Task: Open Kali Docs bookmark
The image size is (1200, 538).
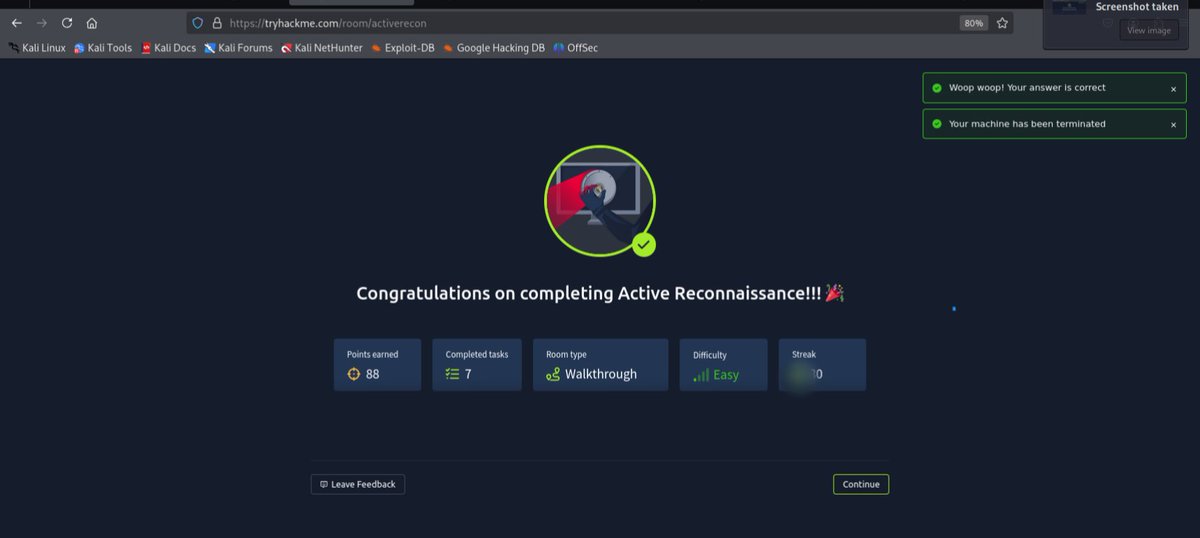Action: (169, 47)
